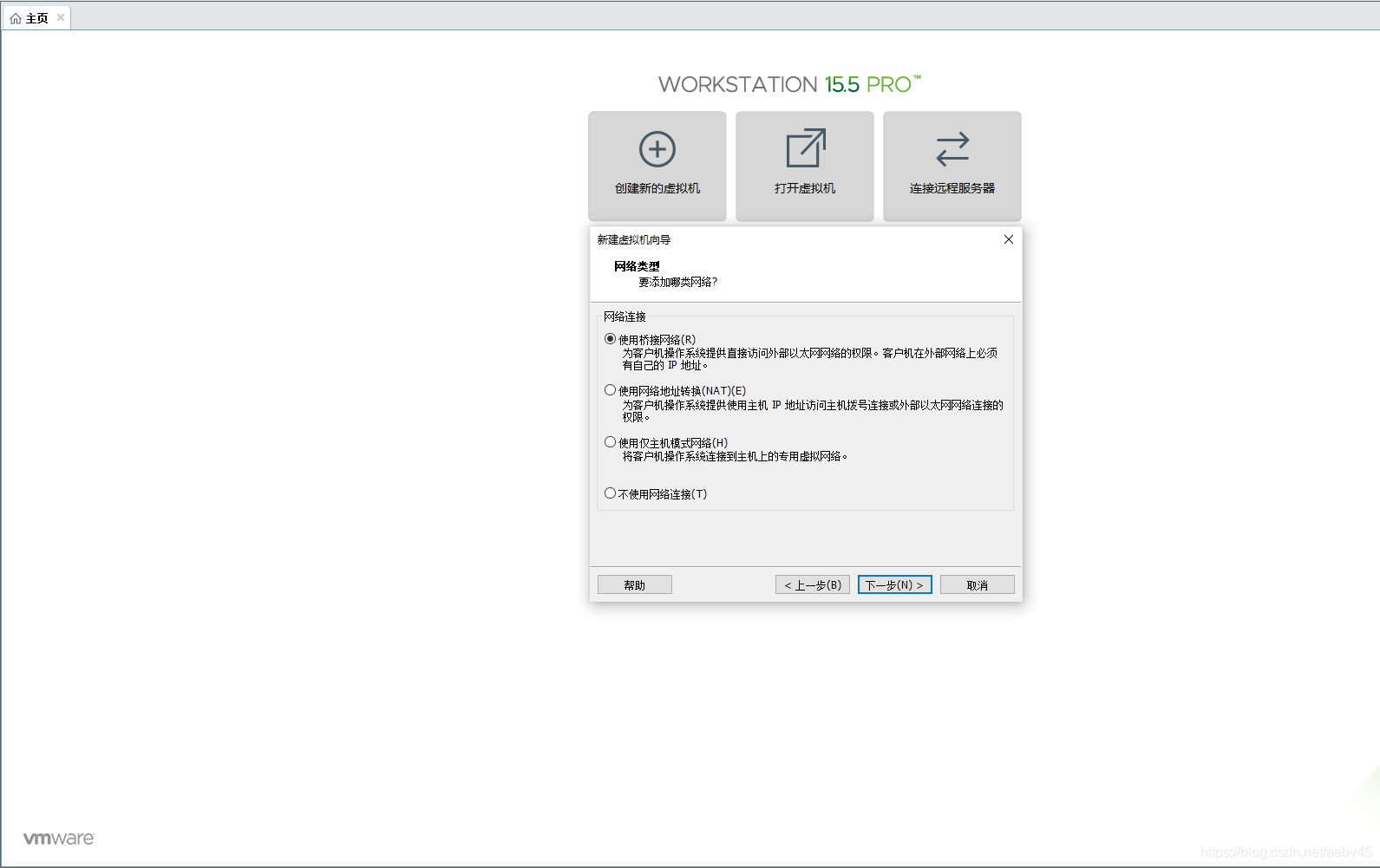Click the open virtual machine icon

point(806,148)
